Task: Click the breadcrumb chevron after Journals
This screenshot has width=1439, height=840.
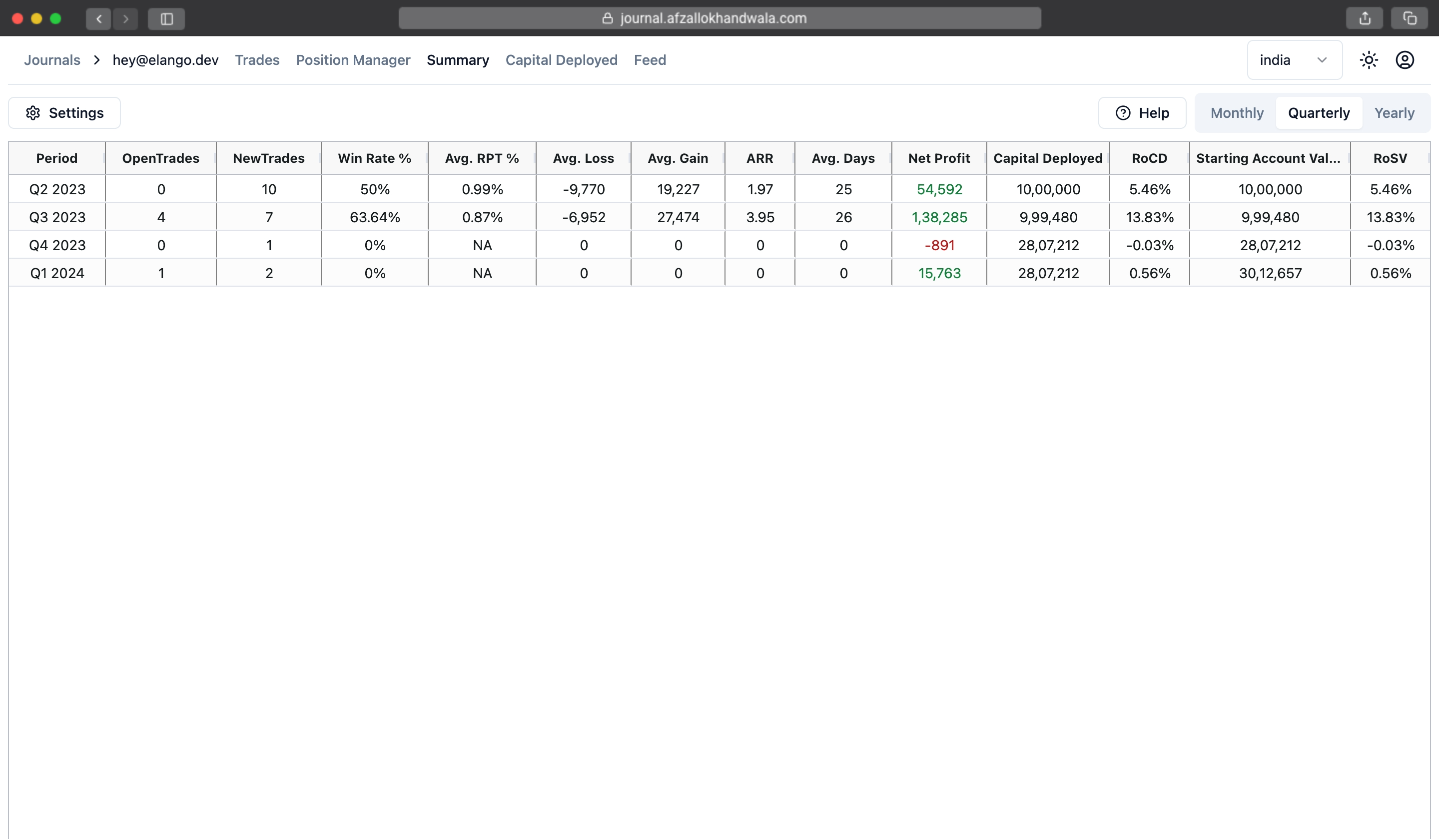Action: point(96,60)
